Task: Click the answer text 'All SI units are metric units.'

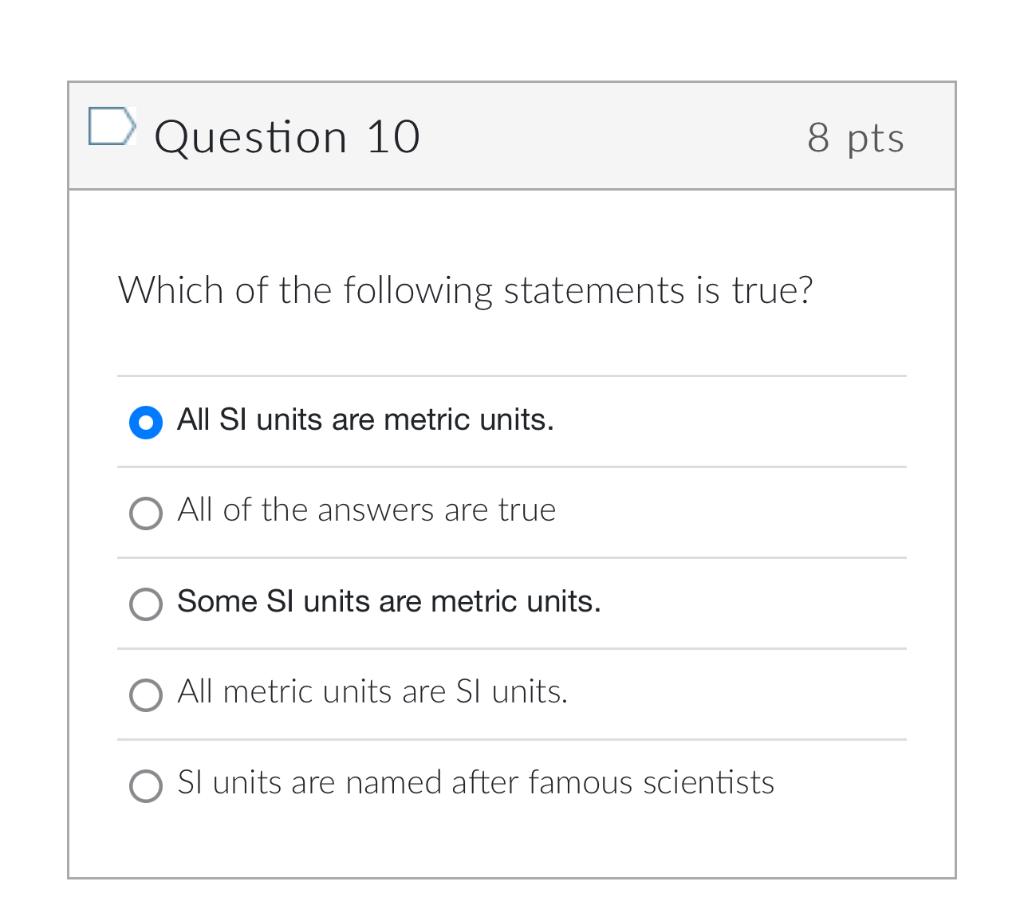Action: pos(366,420)
